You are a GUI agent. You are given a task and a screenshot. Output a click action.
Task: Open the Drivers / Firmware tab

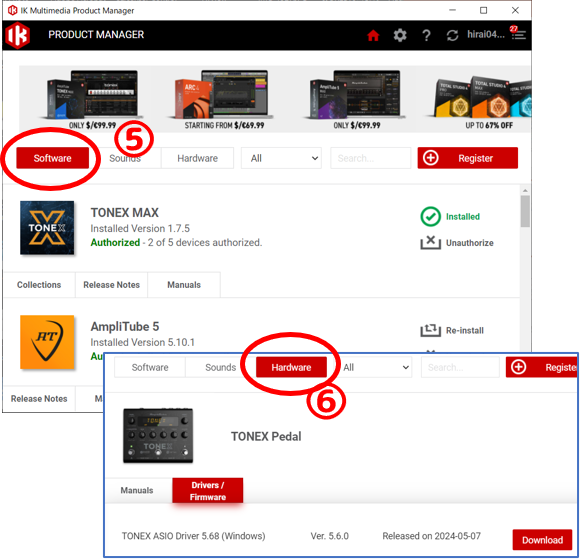click(208, 491)
